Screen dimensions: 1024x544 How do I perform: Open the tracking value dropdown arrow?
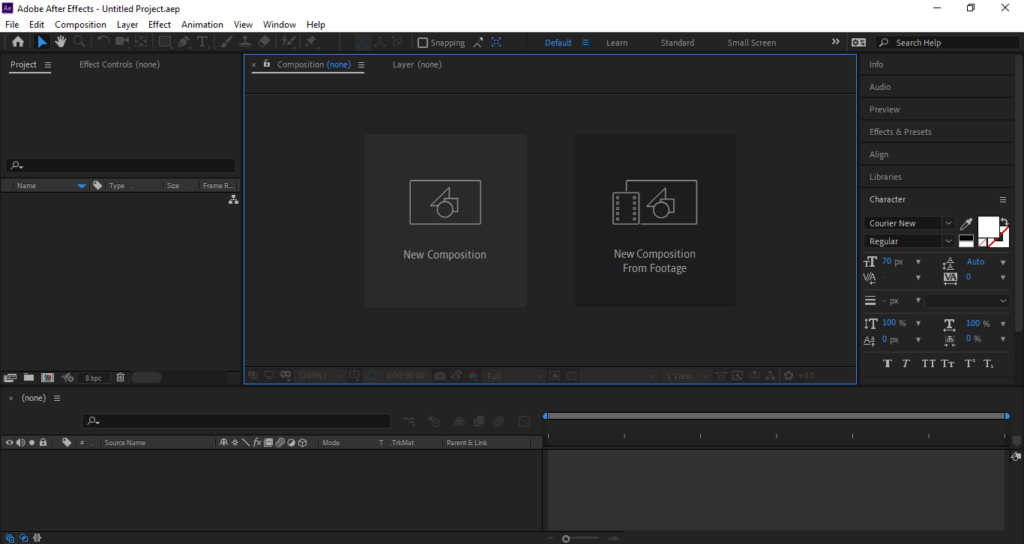click(x=1003, y=278)
